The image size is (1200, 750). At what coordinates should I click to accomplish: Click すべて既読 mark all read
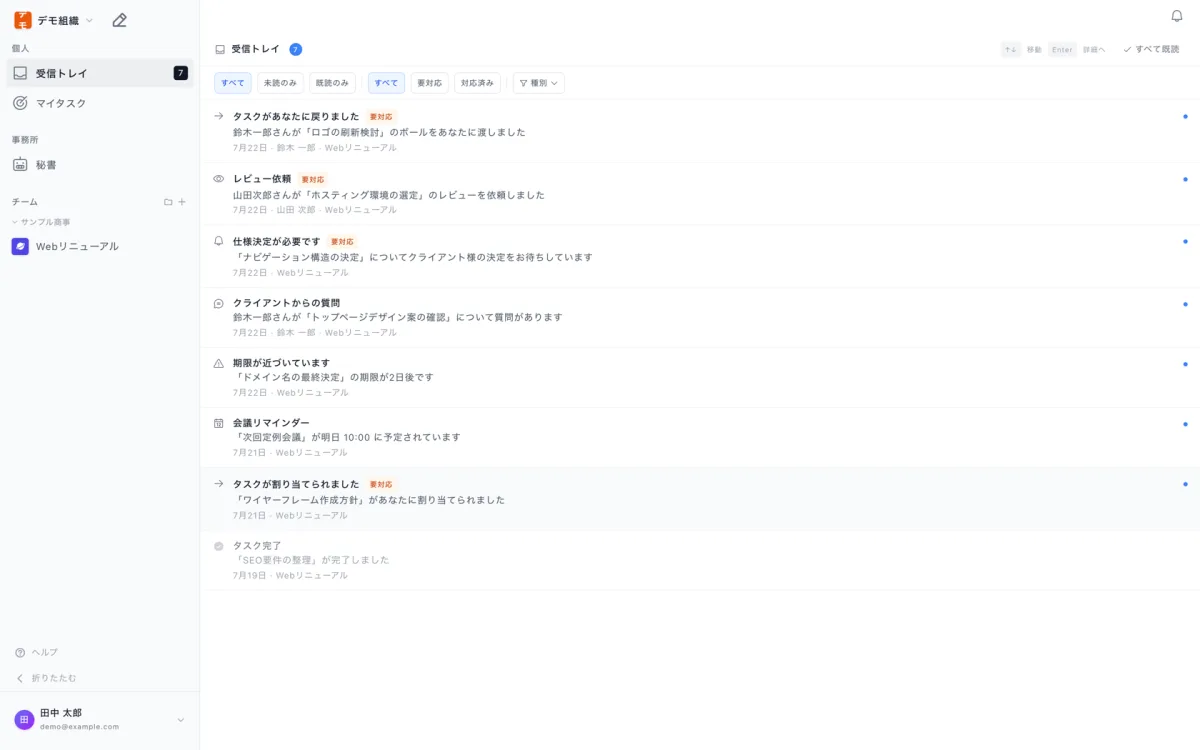coord(1151,49)
